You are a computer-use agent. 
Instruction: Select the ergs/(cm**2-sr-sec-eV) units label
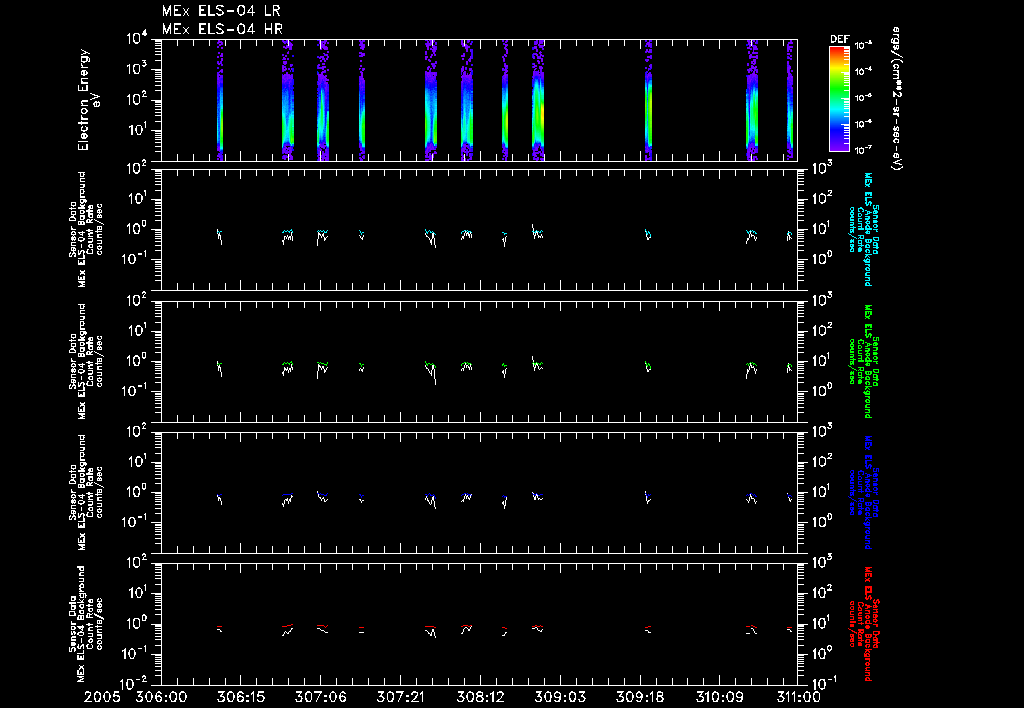click(897, 99)
